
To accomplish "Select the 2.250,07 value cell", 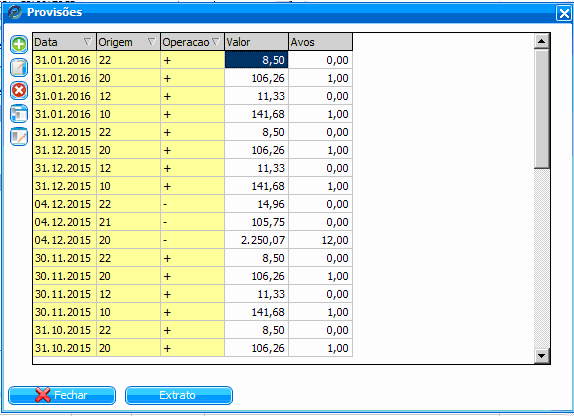I will click(x=256, y=240).
